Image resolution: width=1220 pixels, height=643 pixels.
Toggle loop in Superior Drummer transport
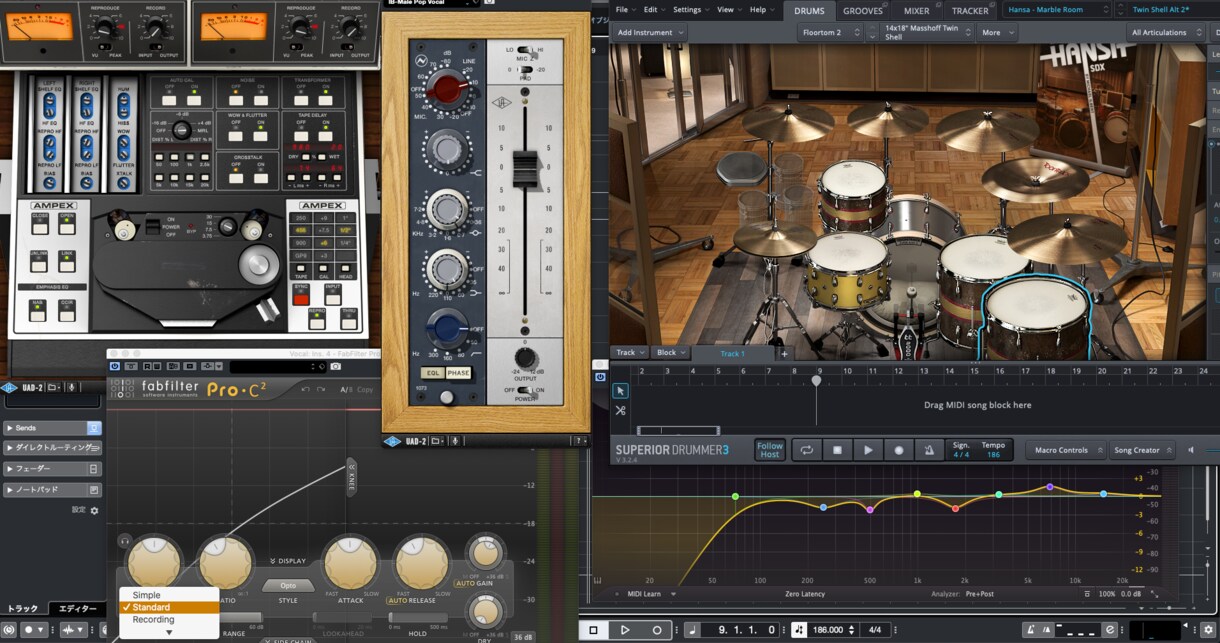pos(806,450)
